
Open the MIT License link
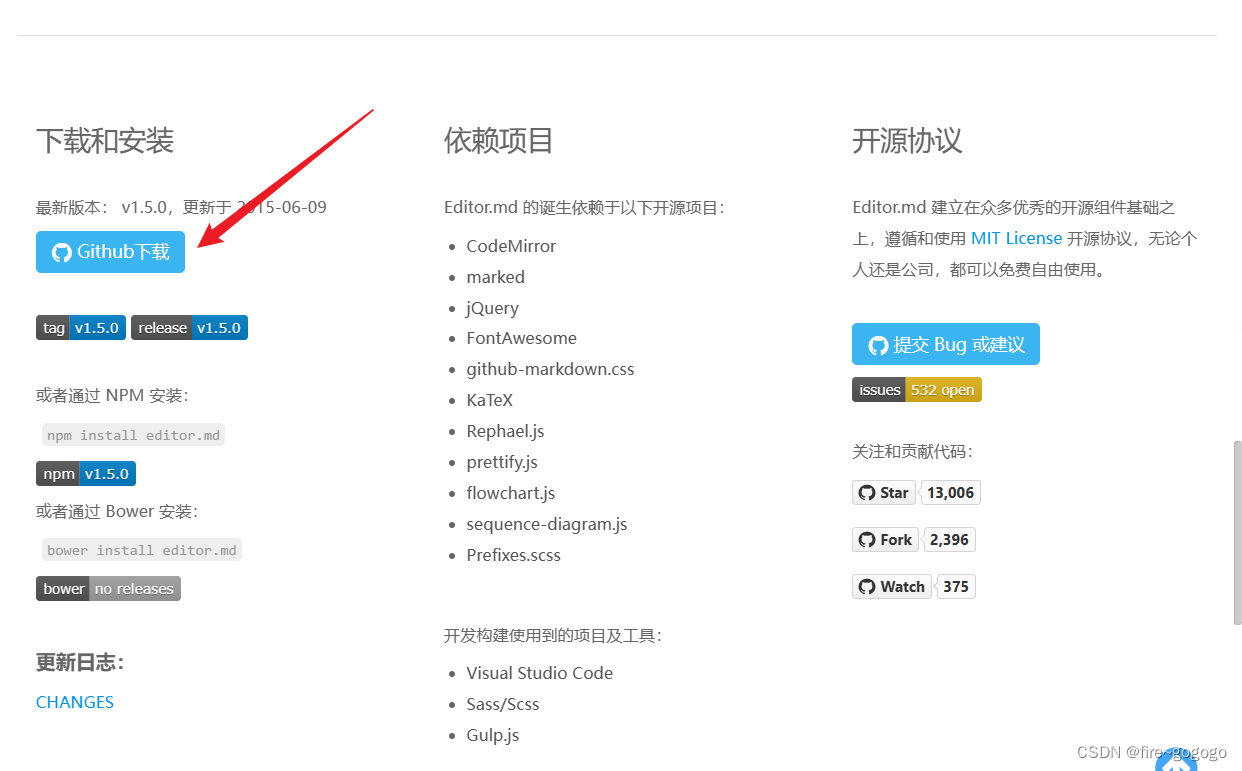coord(1016,238)
